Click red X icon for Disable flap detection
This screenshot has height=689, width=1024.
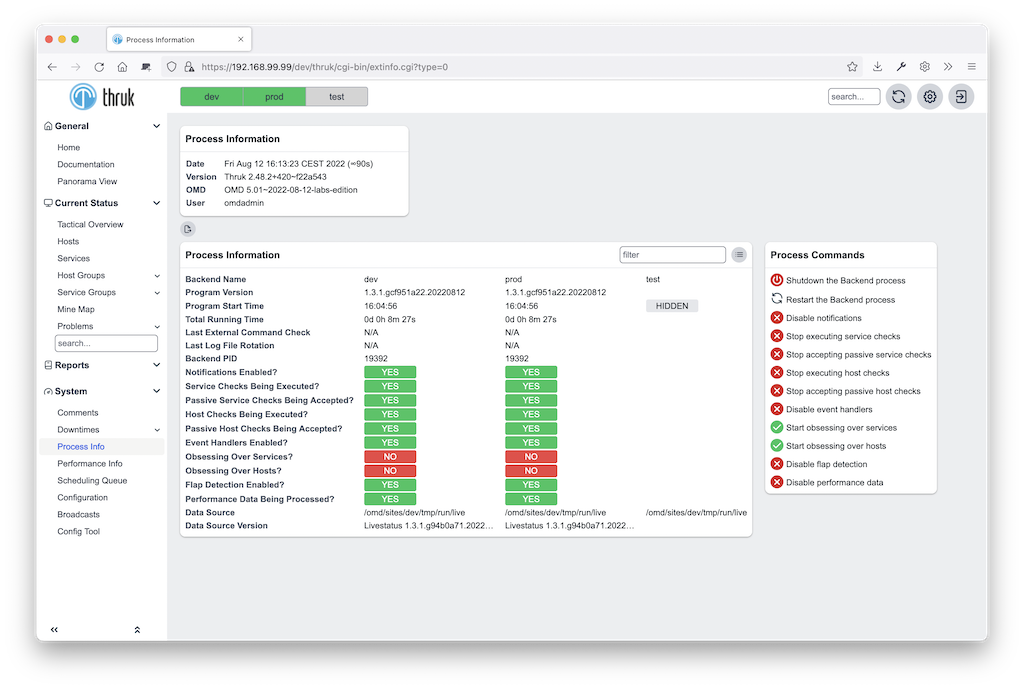776,464
